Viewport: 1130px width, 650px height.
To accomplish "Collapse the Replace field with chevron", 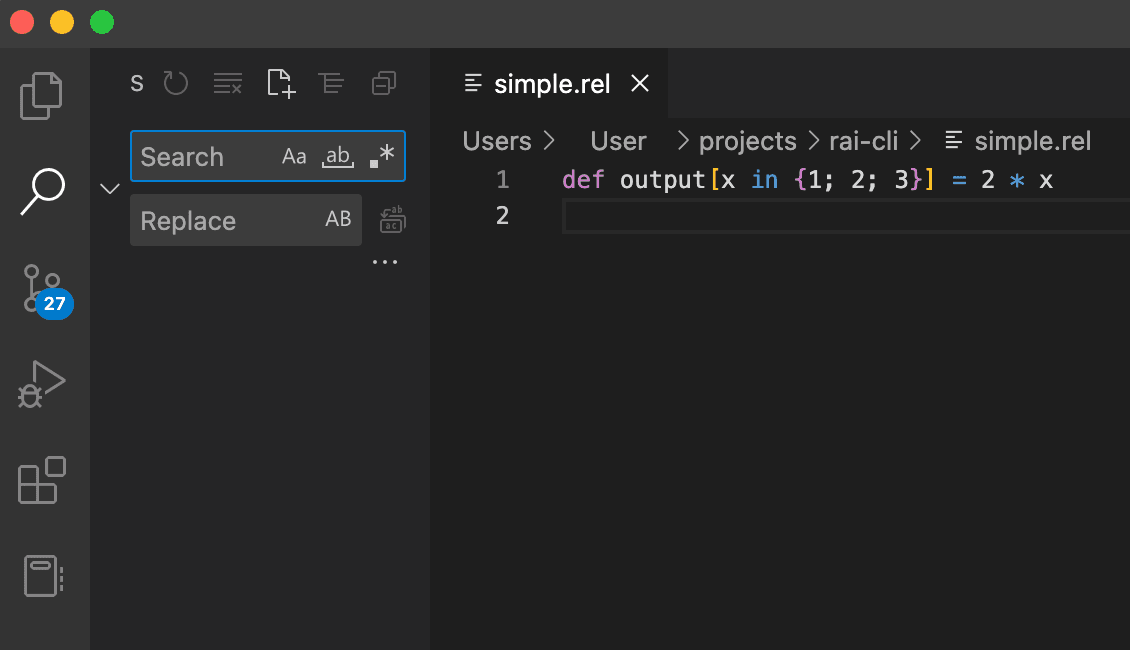I will 110,188.
